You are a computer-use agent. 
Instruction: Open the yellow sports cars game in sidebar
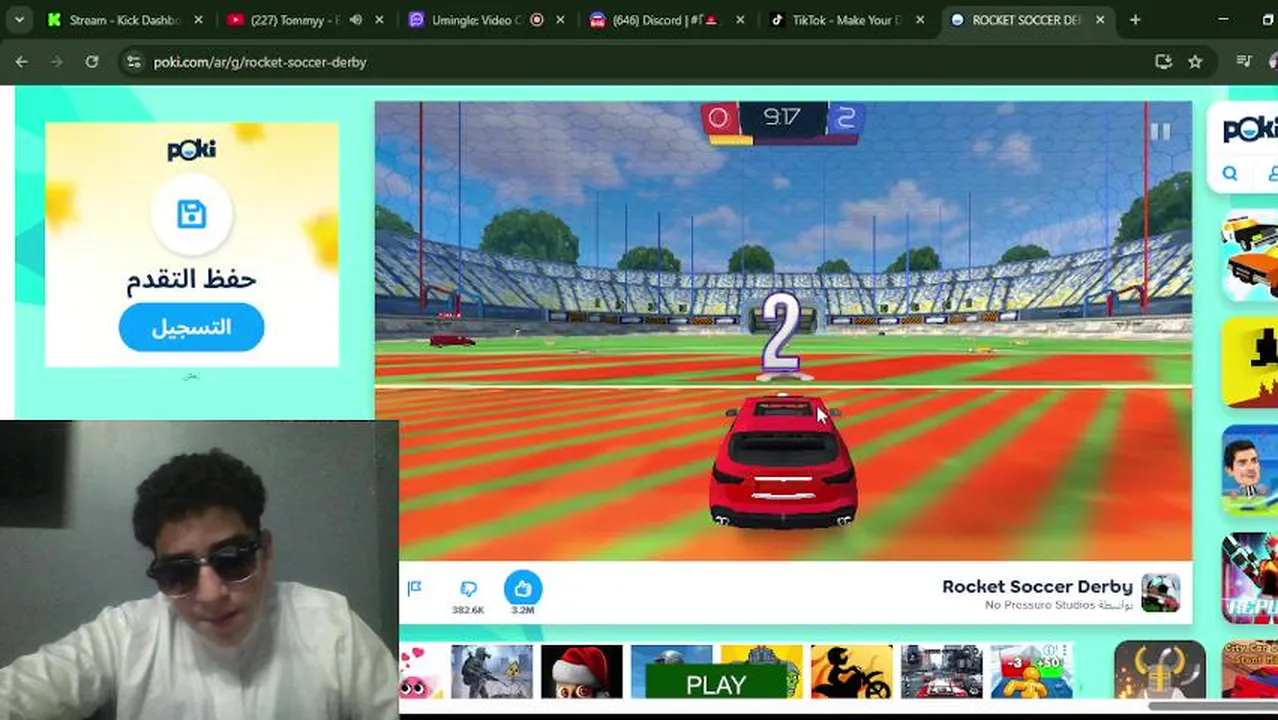(1250, 255)
